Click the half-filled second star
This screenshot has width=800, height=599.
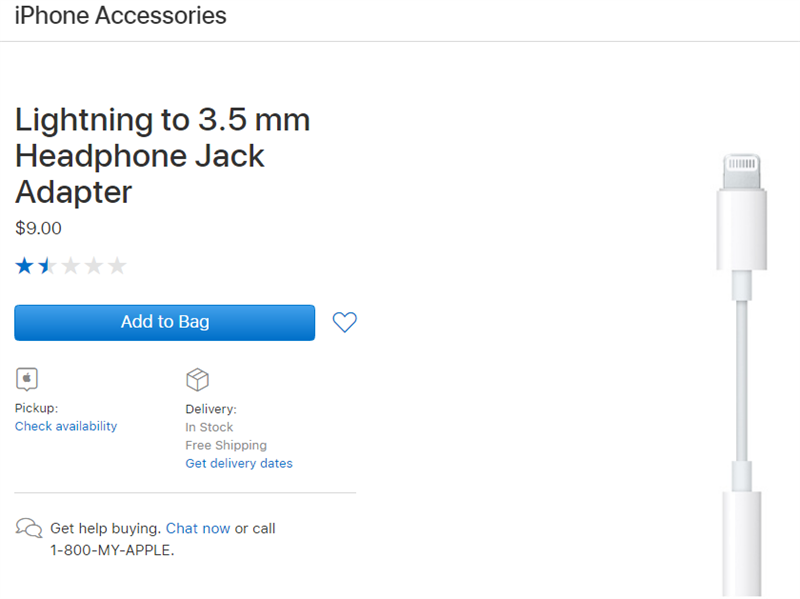pyautogui.click(x=46, y=265)
